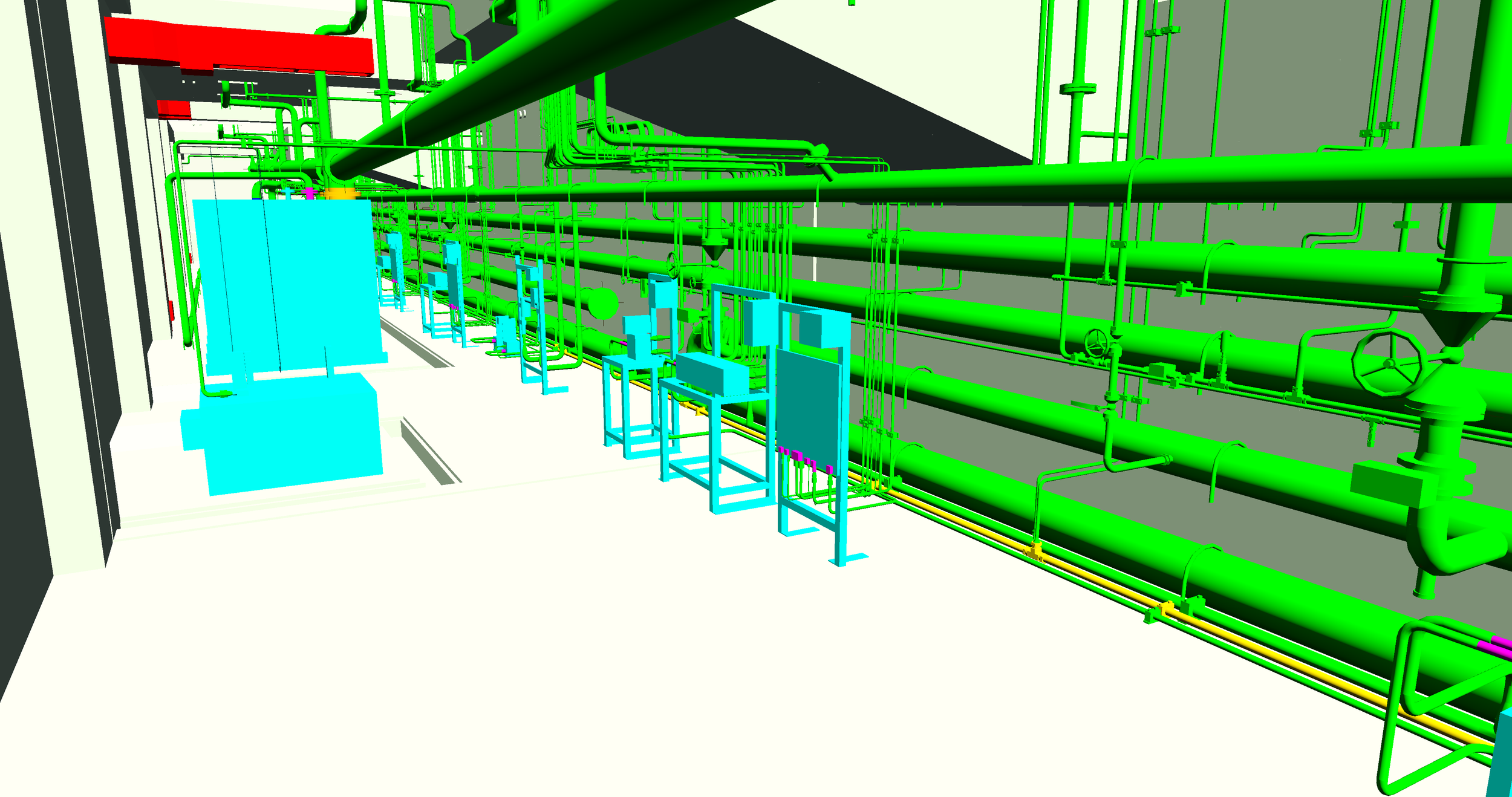This screenshot has height=797, width=1512.
Task: Click the large green handwheel valve
Action: point(1389,363)
